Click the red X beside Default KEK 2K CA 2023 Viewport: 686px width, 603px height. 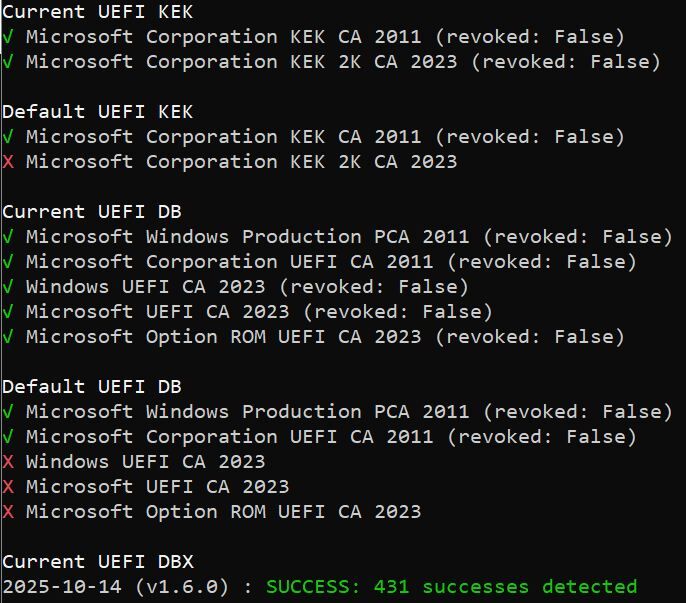[x=8, y=162]
